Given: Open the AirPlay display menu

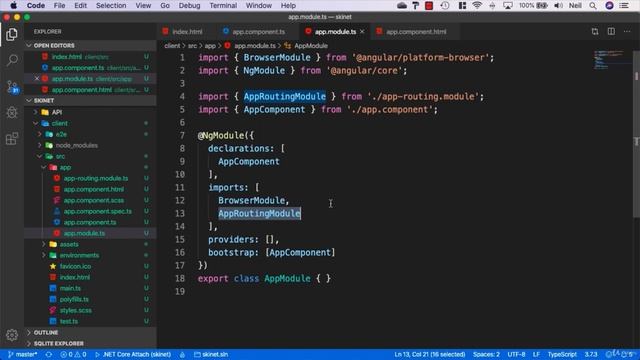Looking at the screenshot, I should [x=508, y=5].
